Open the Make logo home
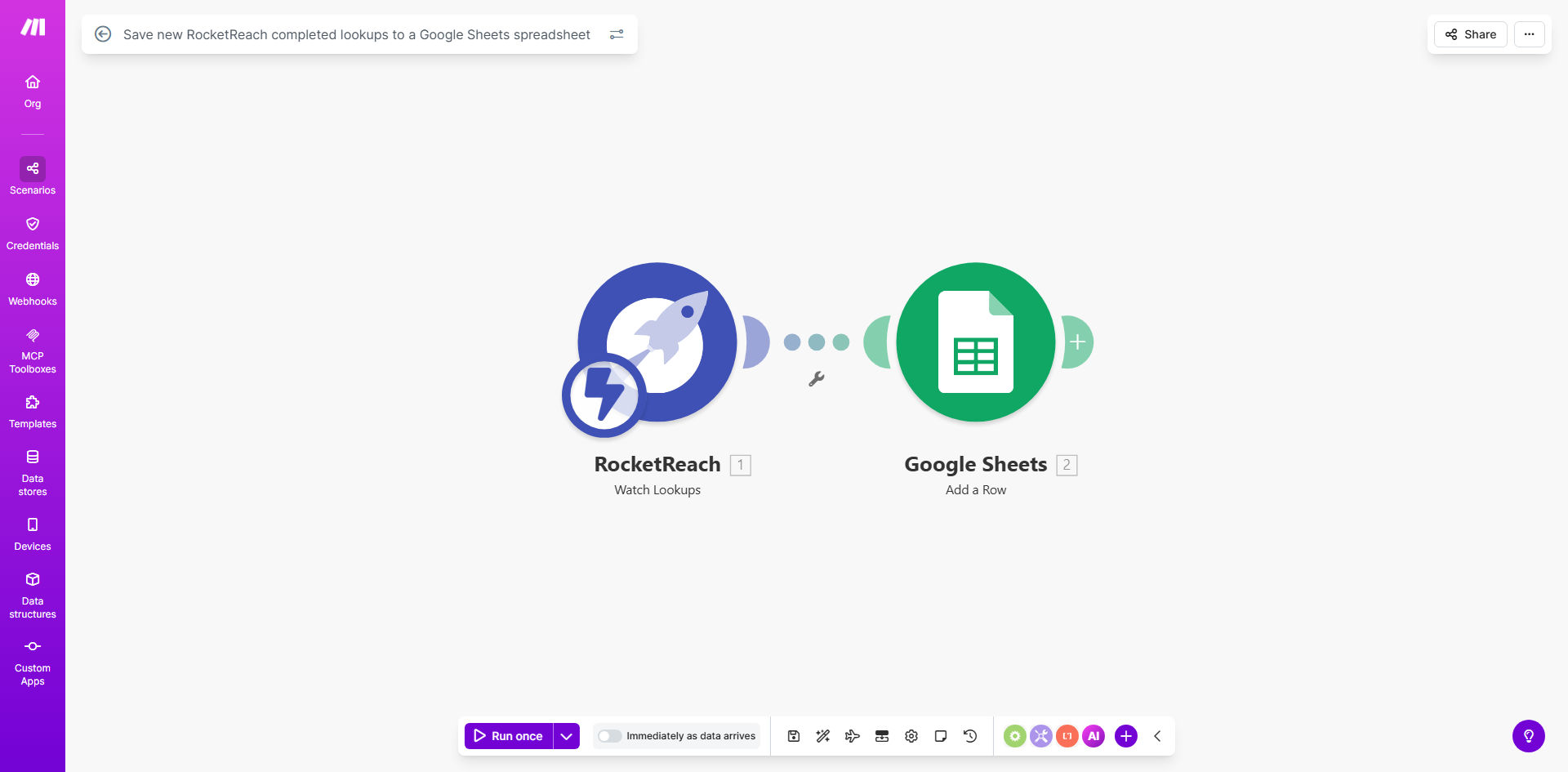1568x772 pixels. (x=33, y=27)
